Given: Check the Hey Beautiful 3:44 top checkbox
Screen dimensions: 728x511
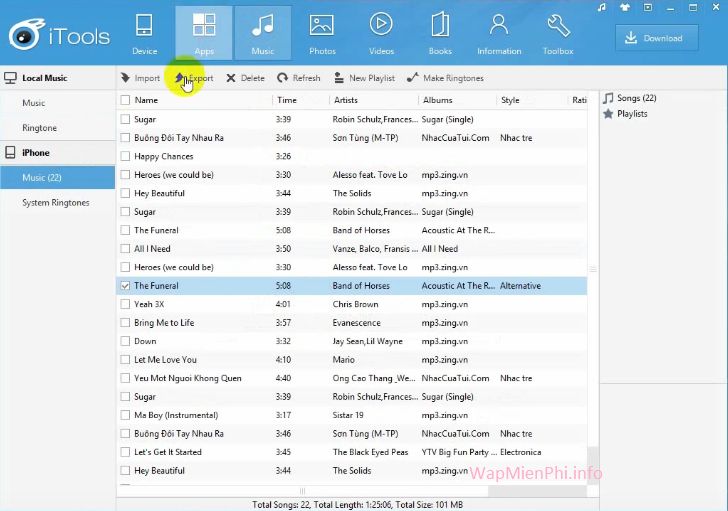Looking at the screenshot, I should pos(125,193).
